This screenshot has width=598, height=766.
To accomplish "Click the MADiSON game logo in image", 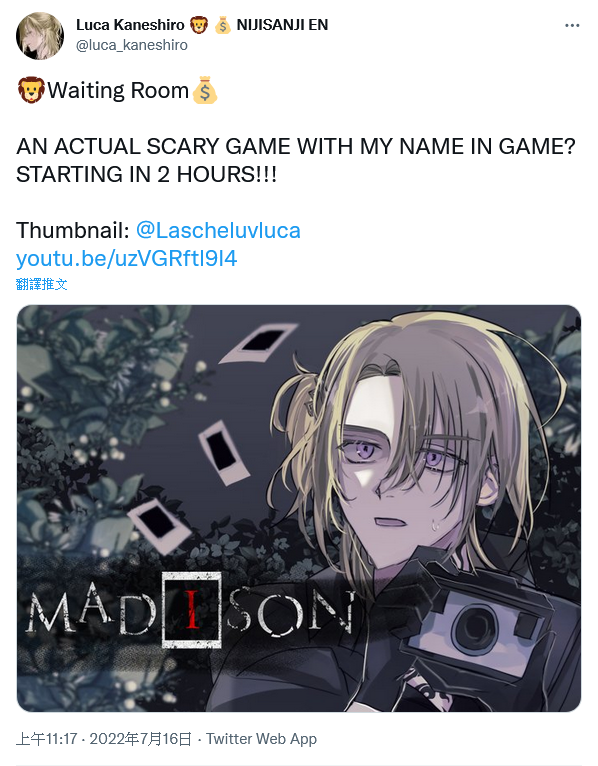I will (x=191, y=612).
